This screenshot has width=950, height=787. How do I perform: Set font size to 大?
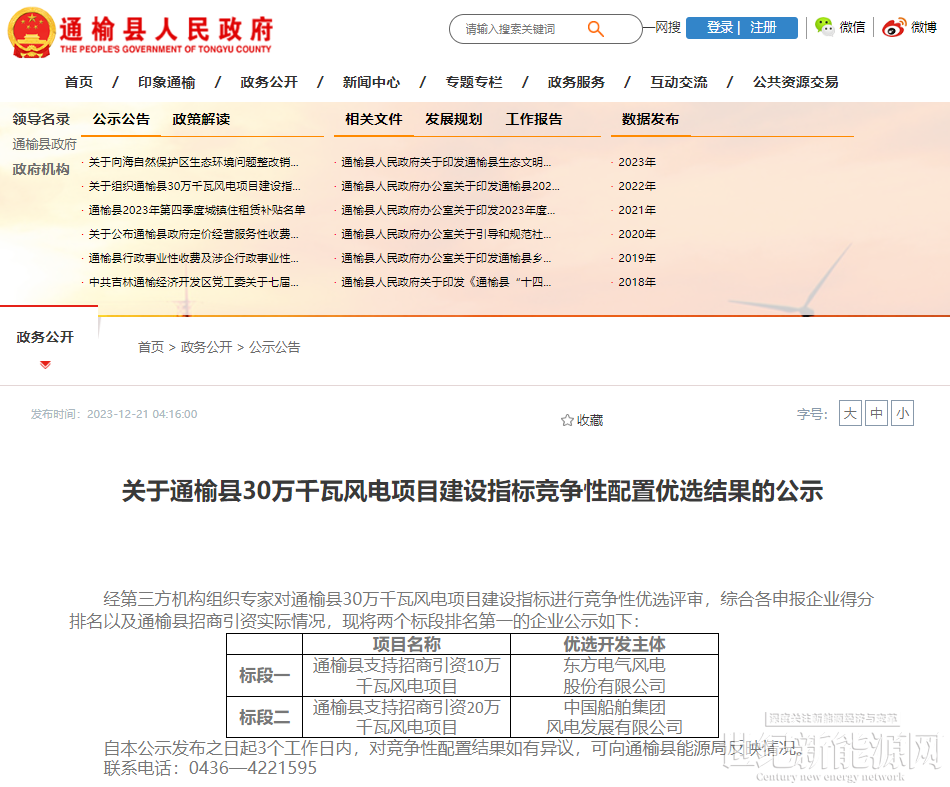[x=850, y=413]
